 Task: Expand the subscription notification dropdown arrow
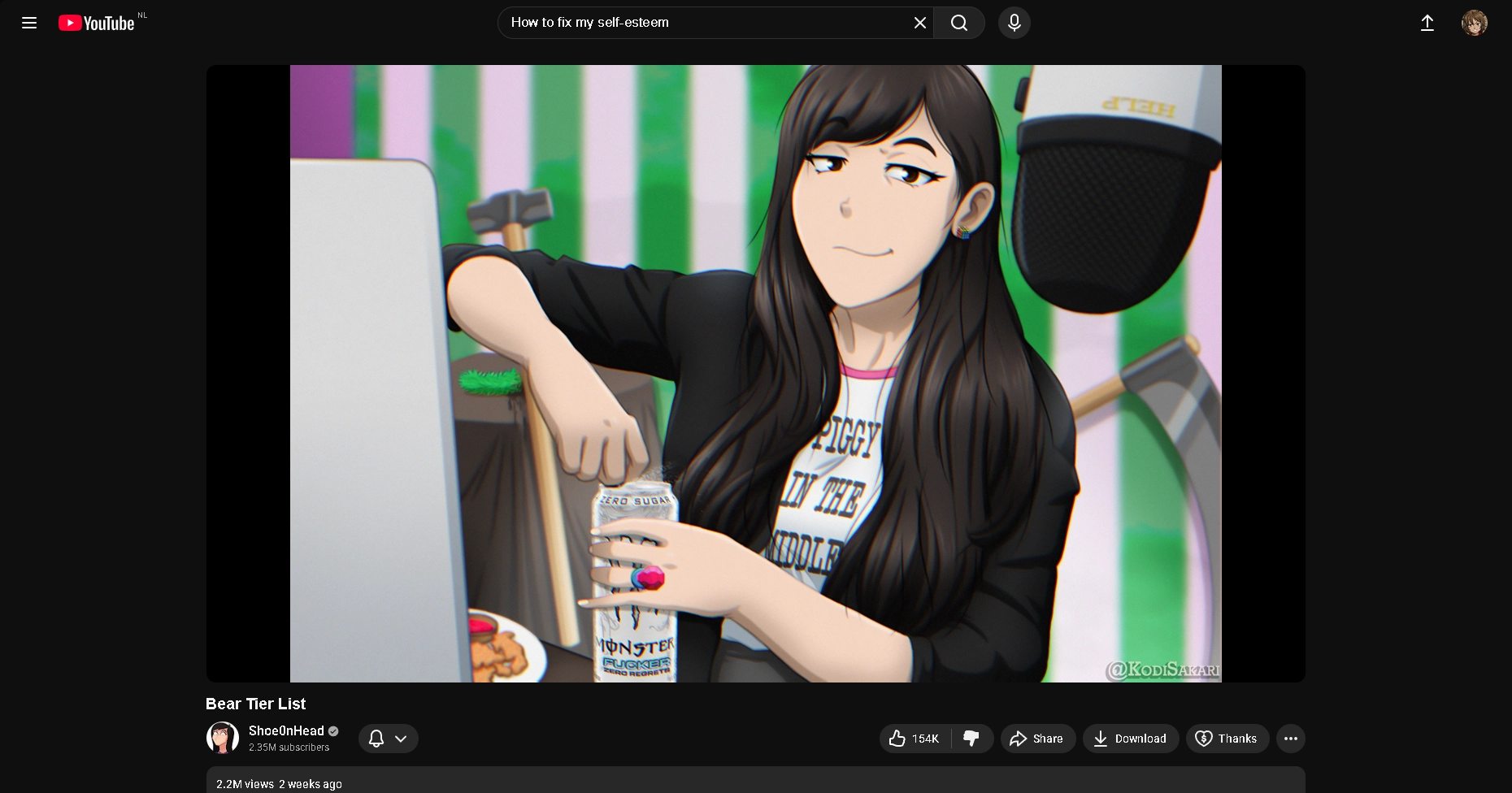click(401, 739)
